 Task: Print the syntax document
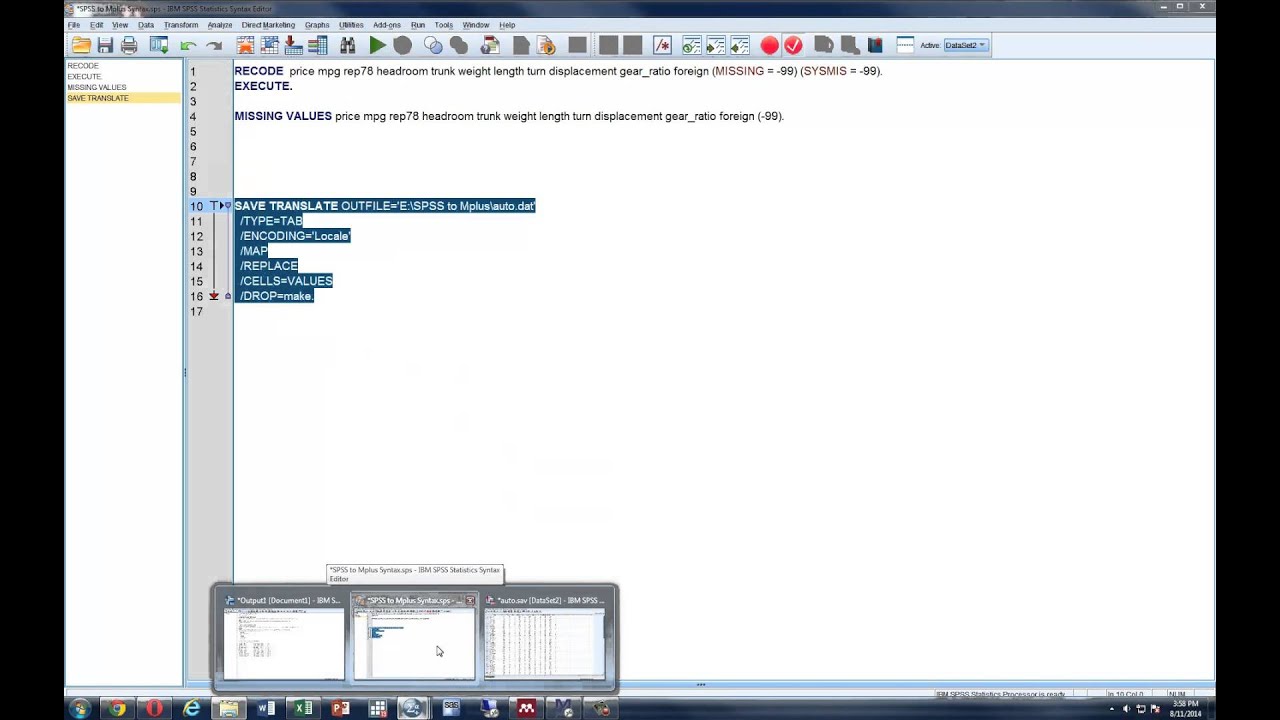point(129,45)
